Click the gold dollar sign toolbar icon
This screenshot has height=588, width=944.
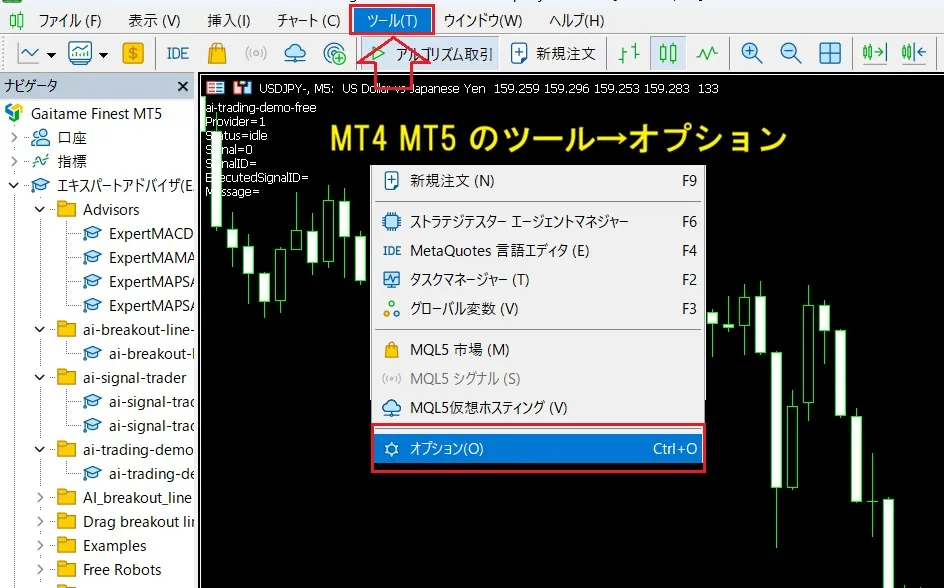[132, 53]
